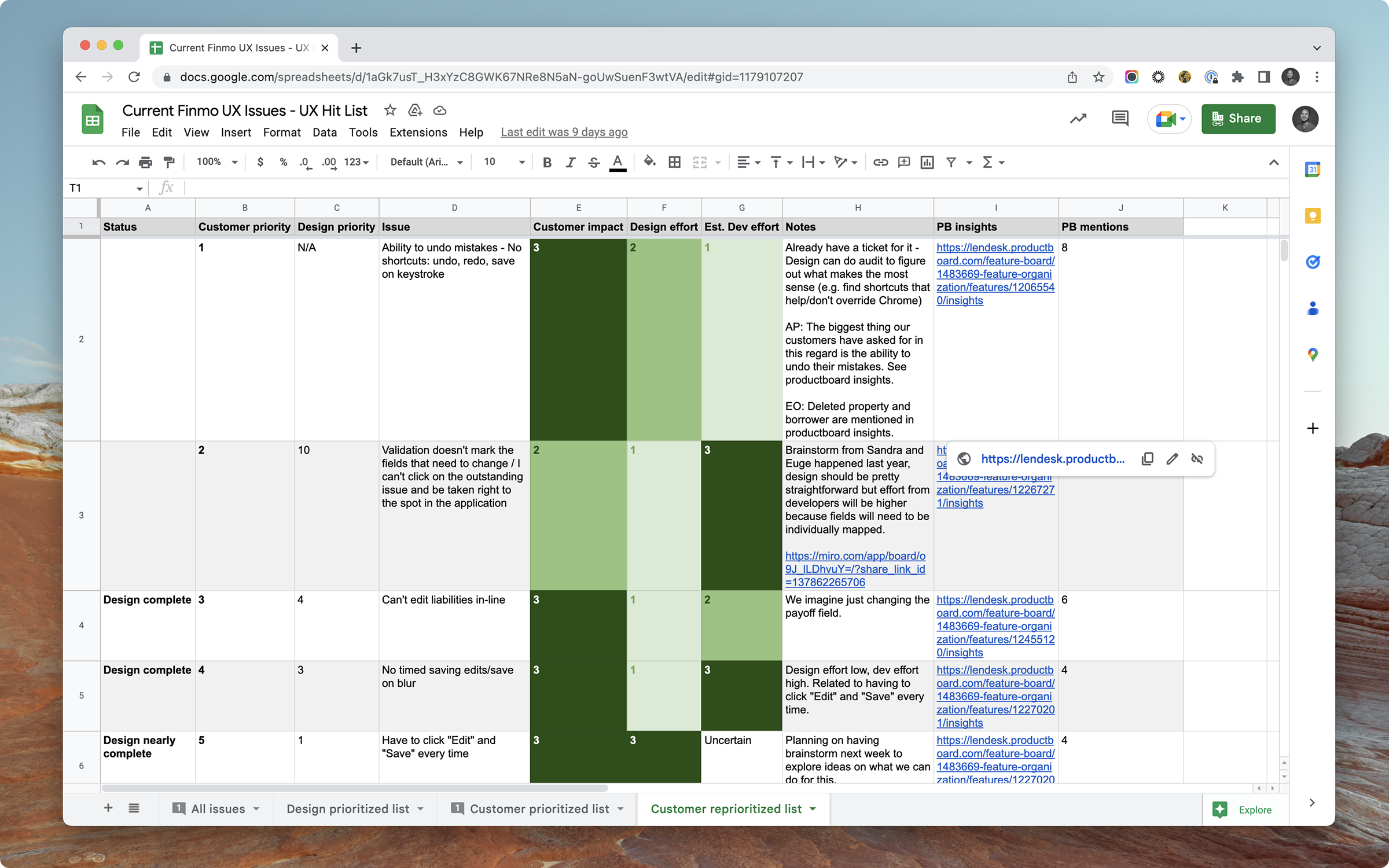Copy link icon in link popup
The width and height of the screenshot is (1389, 868).
pos(1147,459)
